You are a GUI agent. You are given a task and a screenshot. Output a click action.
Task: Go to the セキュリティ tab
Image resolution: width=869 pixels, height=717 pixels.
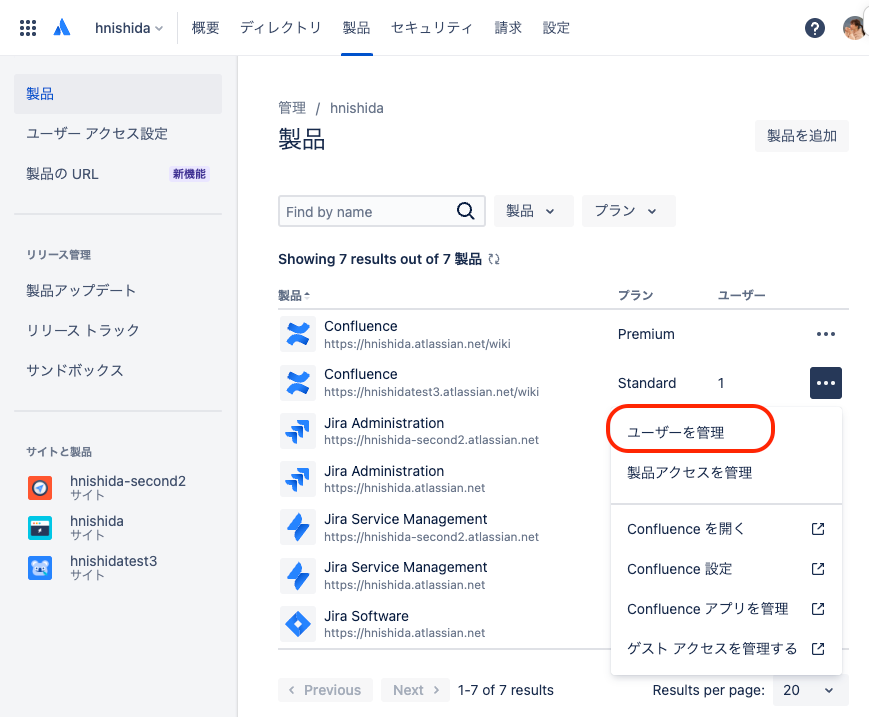432,28
